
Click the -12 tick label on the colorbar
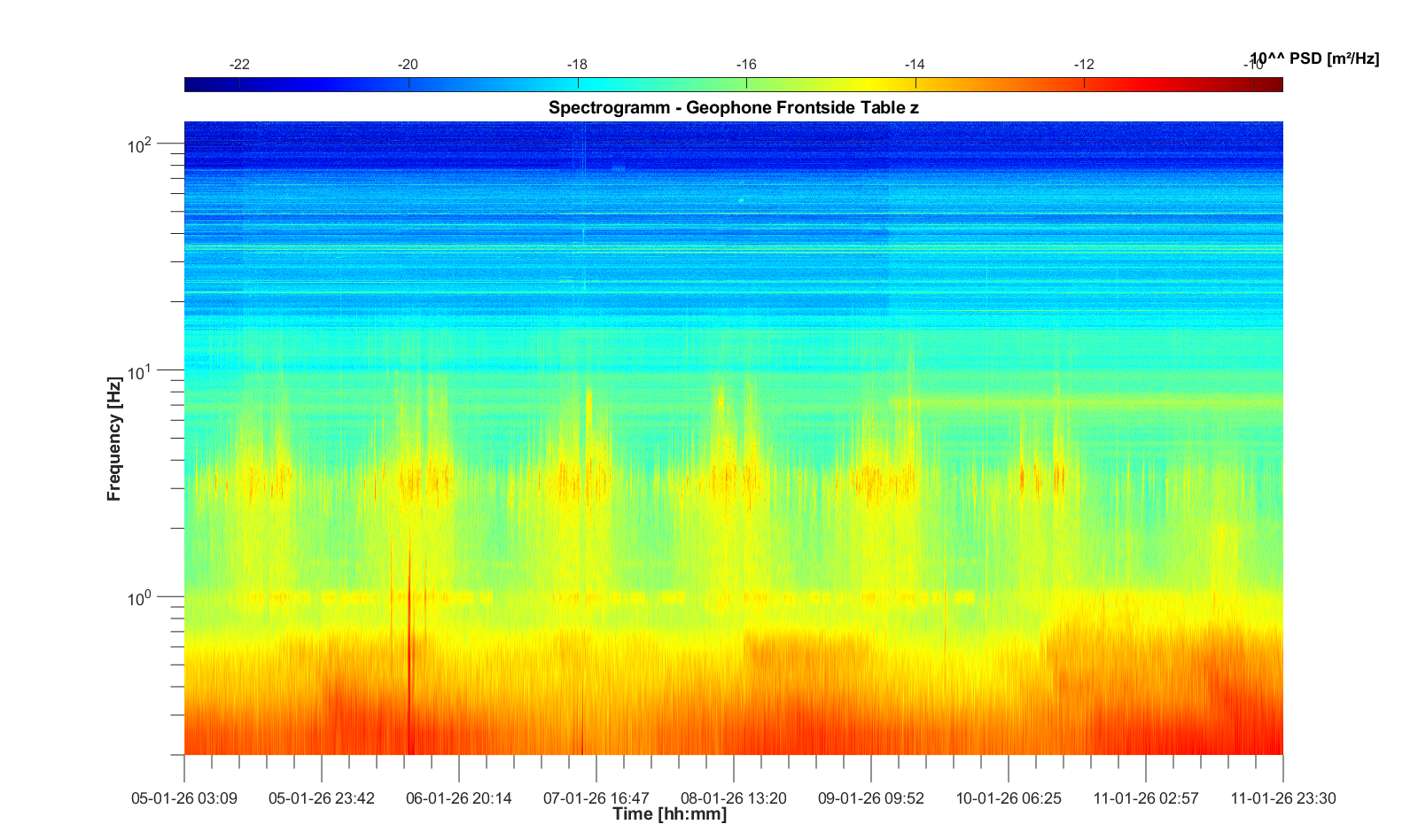[1084, 65]
